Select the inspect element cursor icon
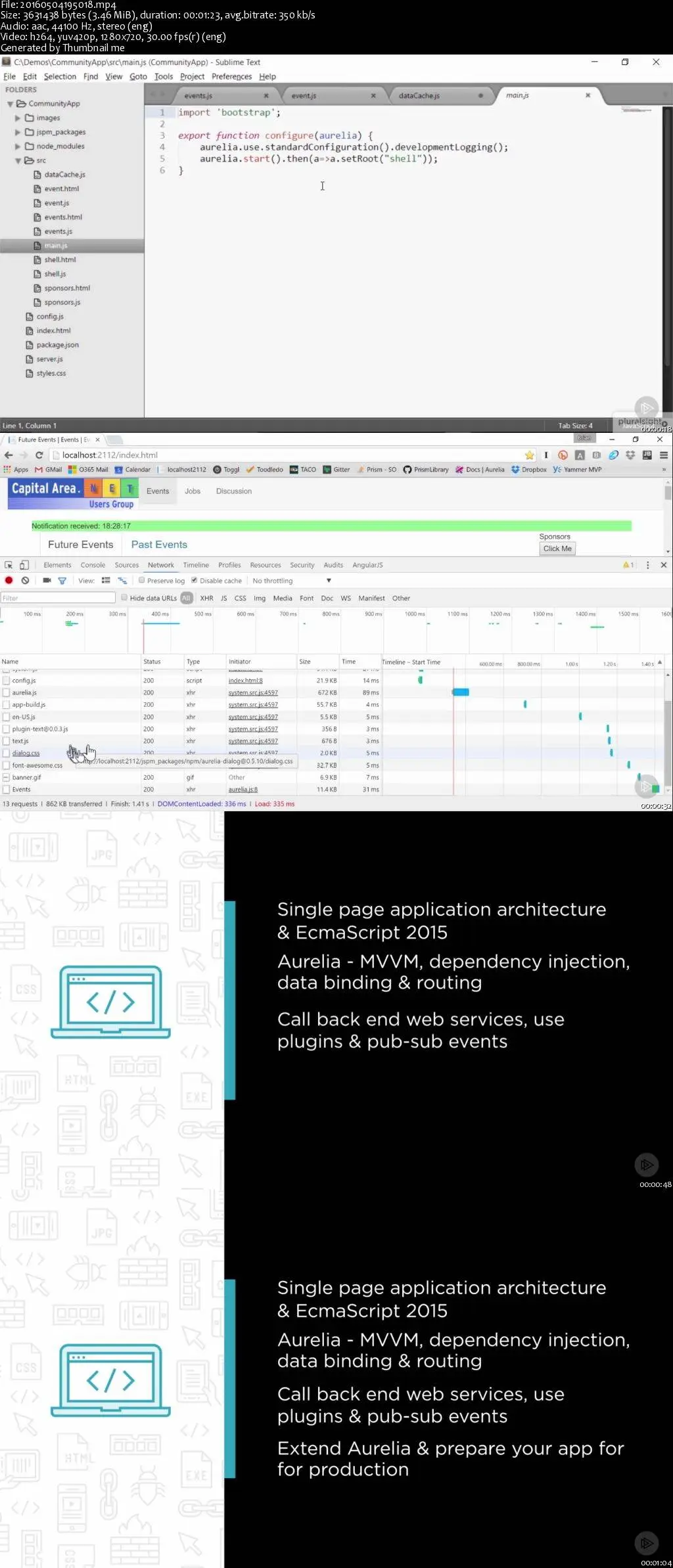Screen dimensions: 673x1568 [9, 565]
